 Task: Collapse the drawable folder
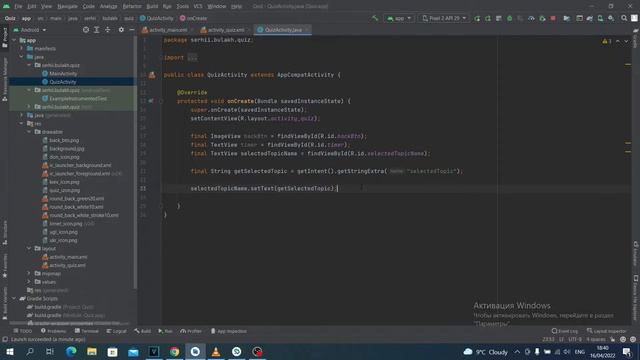29,132
